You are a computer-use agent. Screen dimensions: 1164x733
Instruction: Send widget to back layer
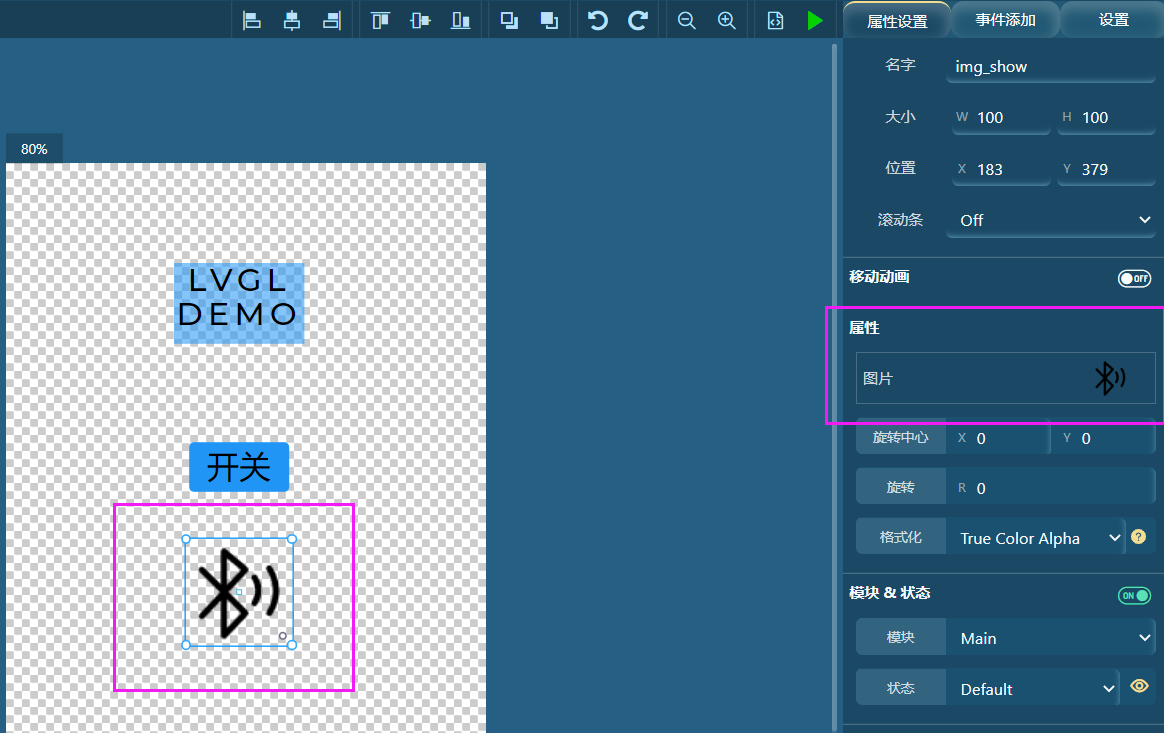point(549,20)
